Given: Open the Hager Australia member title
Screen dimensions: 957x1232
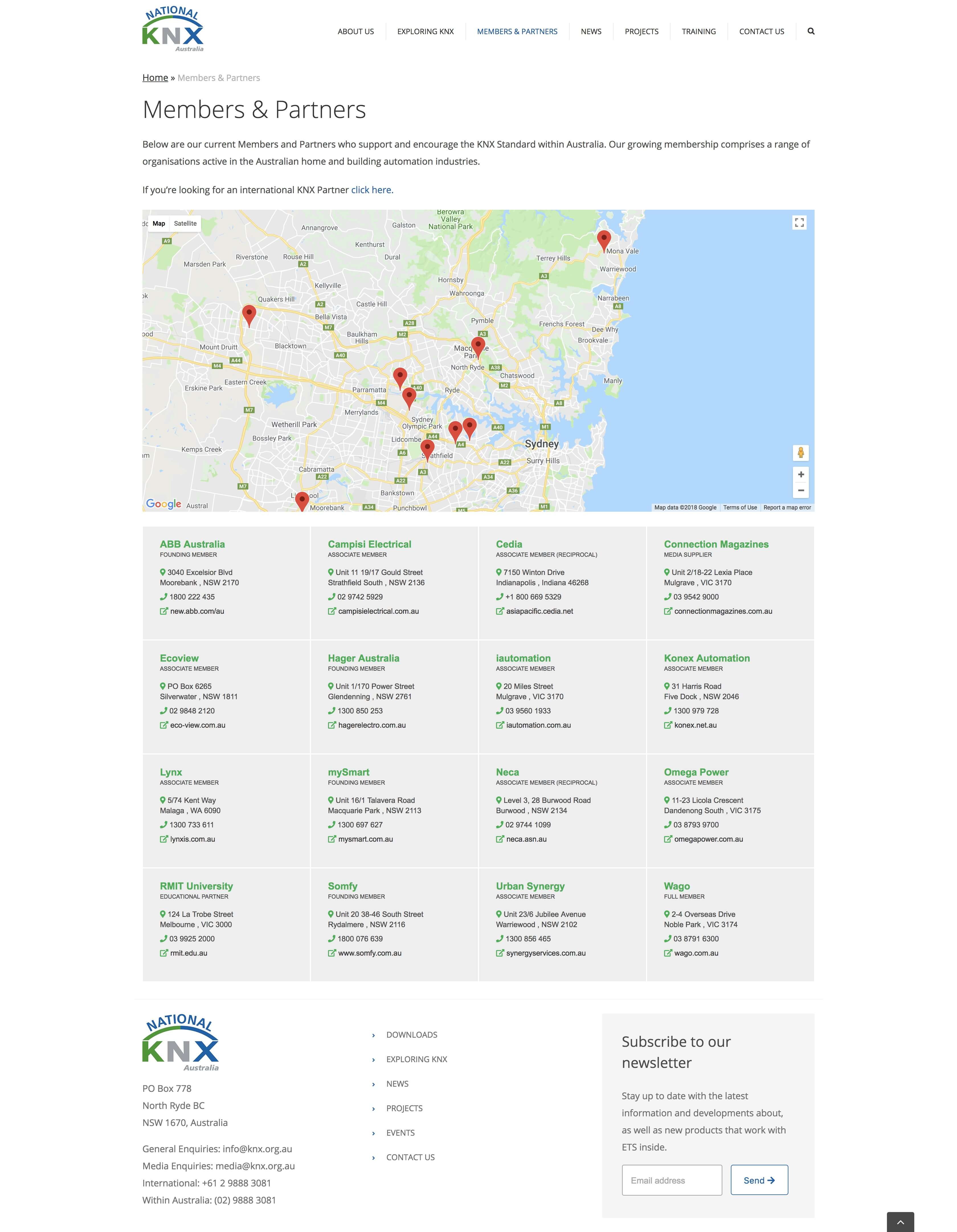Looking at the screenshot, I should click(363, 658).
